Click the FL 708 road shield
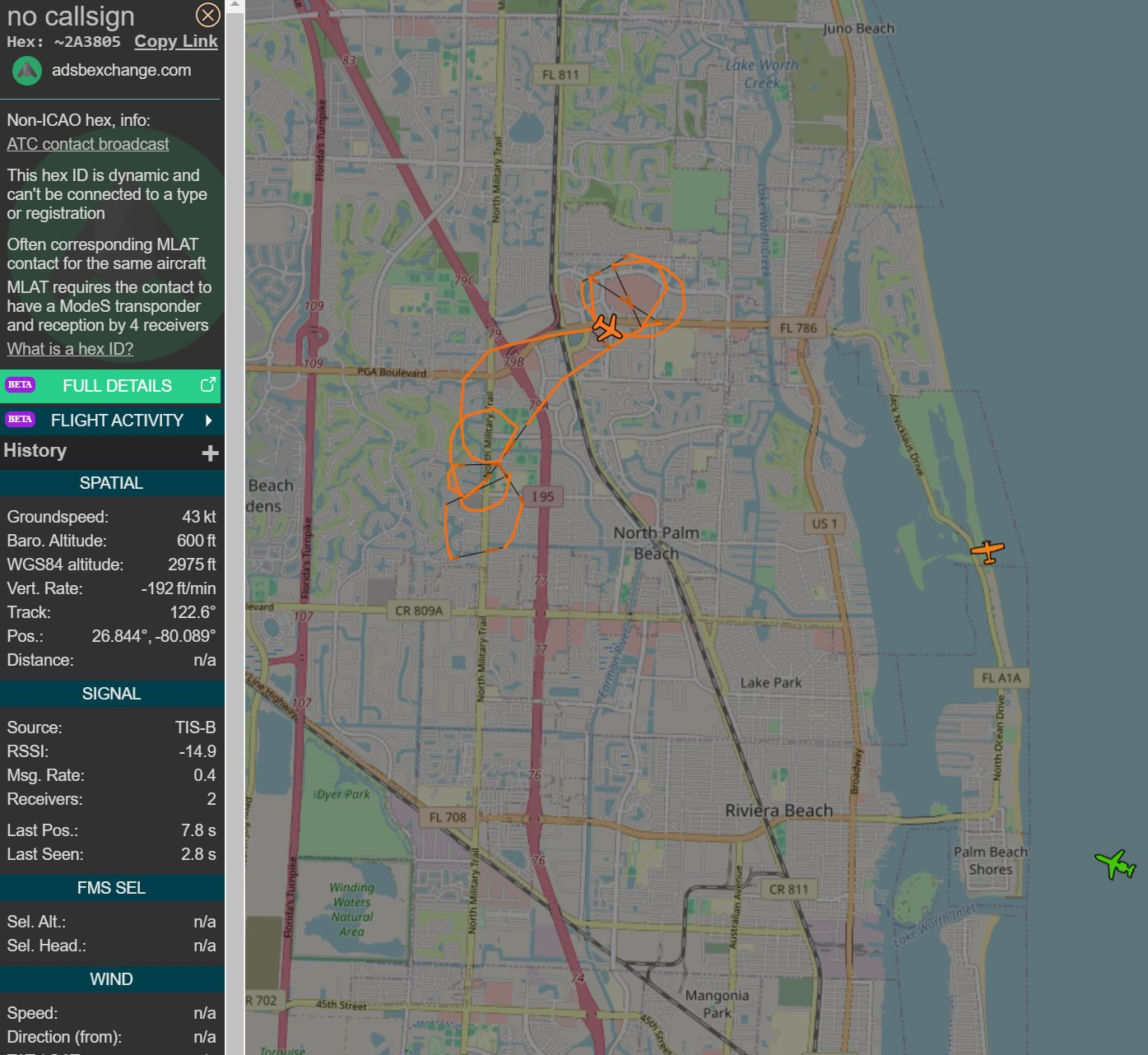The image size is (1148, 1055). point(448,817)
